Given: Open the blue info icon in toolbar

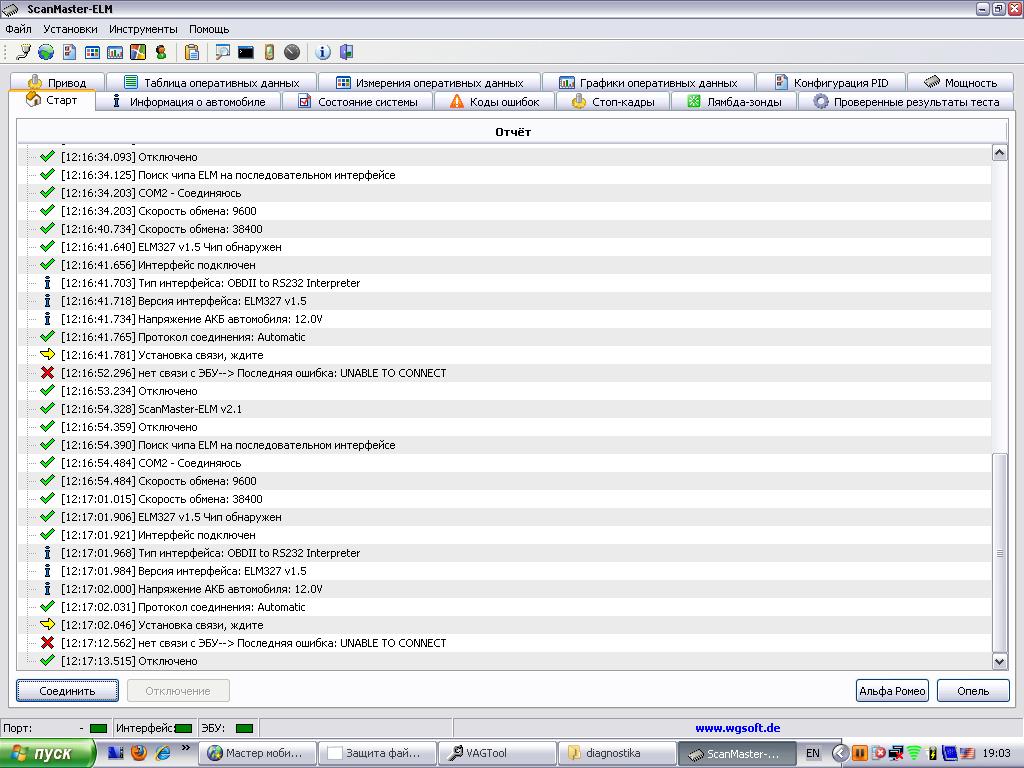Looking at the screenshot, I should 323,52.
